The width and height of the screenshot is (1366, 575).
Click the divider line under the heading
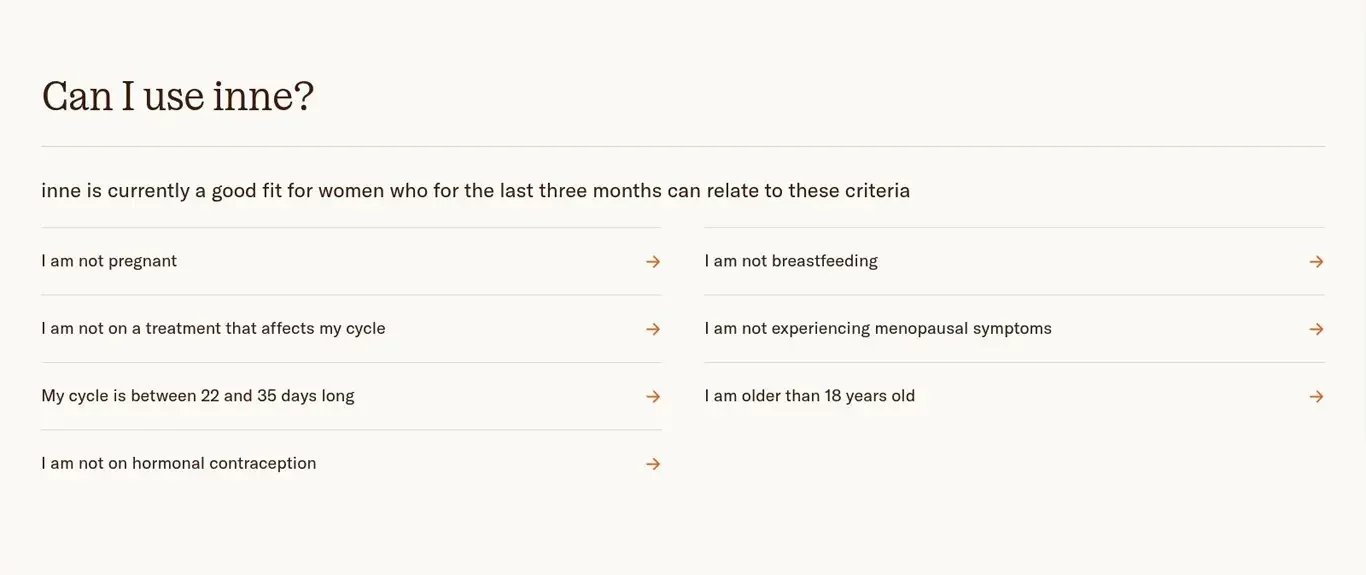click(x=683, y=146)
